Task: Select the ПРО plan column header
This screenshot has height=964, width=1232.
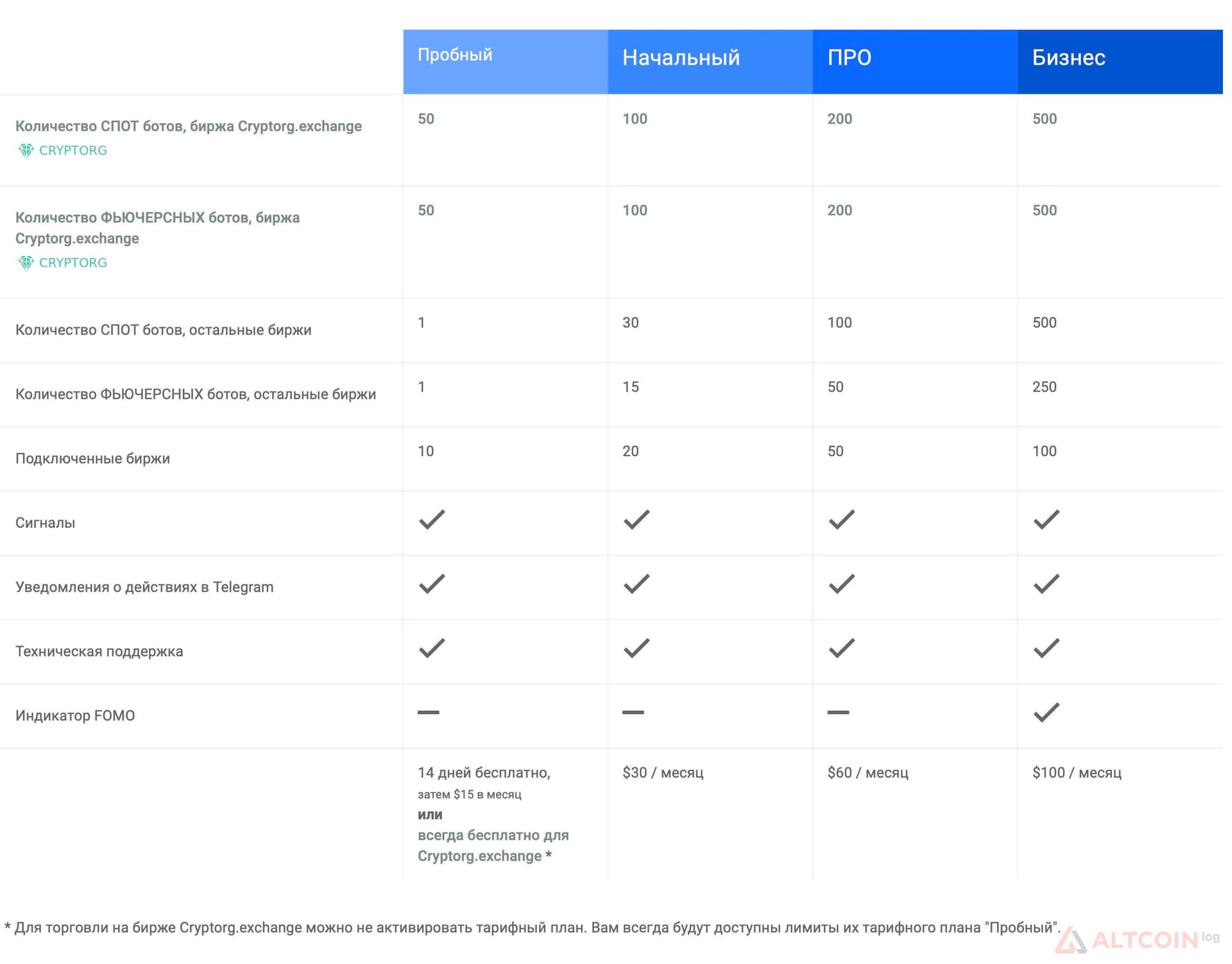Action: tap(915, 62)
